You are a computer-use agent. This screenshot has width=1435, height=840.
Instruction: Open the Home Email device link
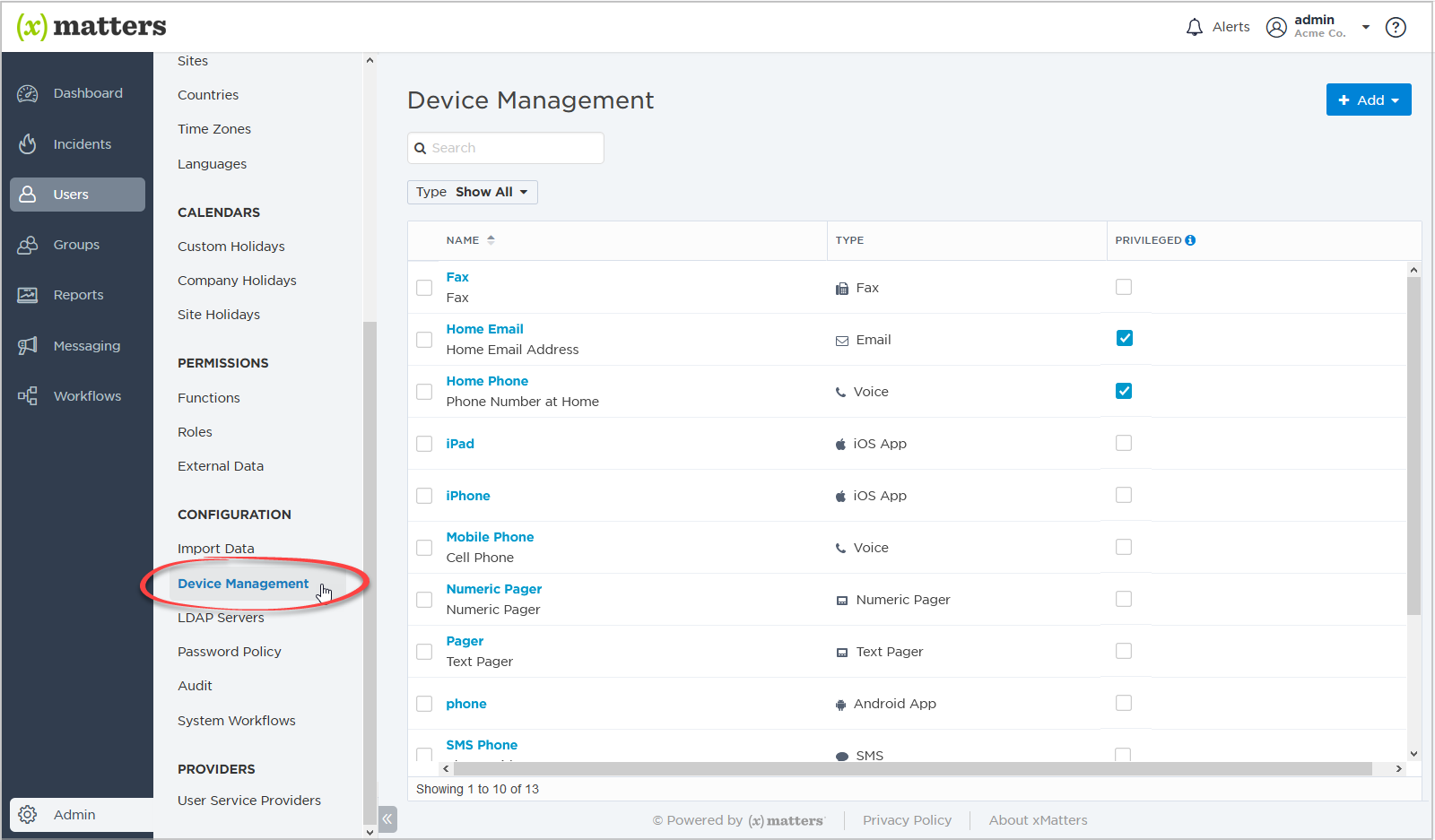(x=485, y=329)
